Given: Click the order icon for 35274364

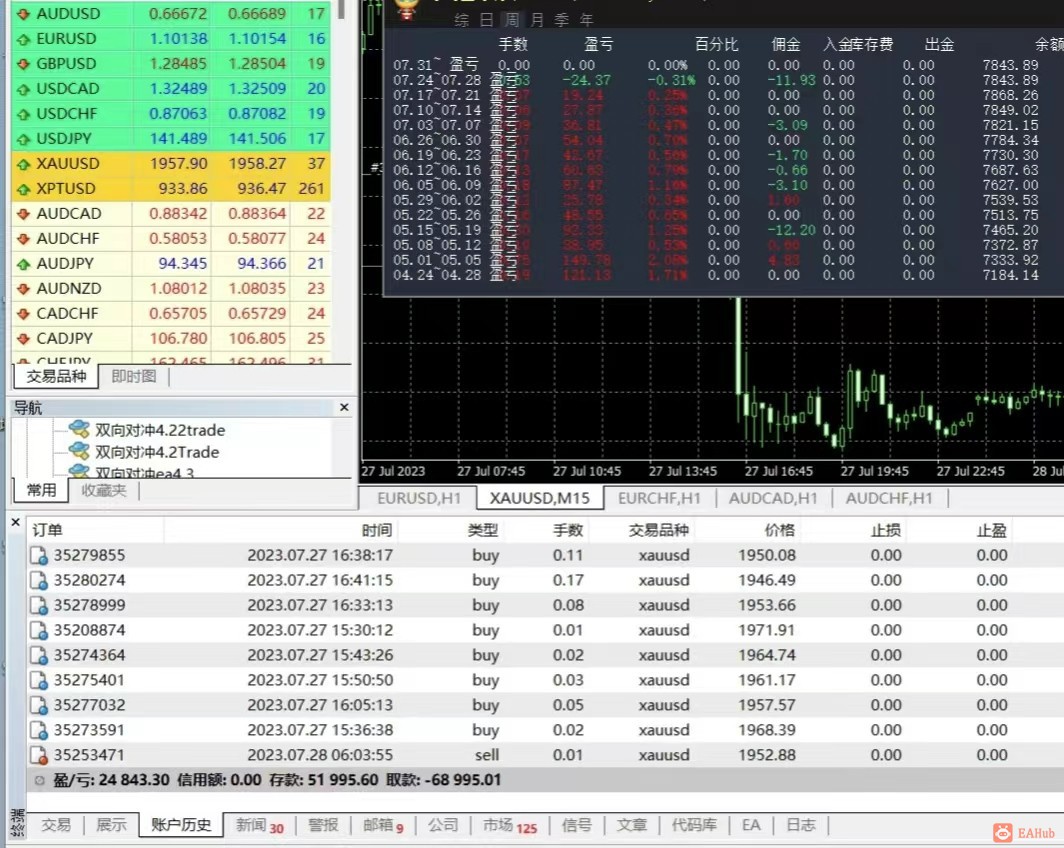Looking at the screenshot, I should click(39, 656).
